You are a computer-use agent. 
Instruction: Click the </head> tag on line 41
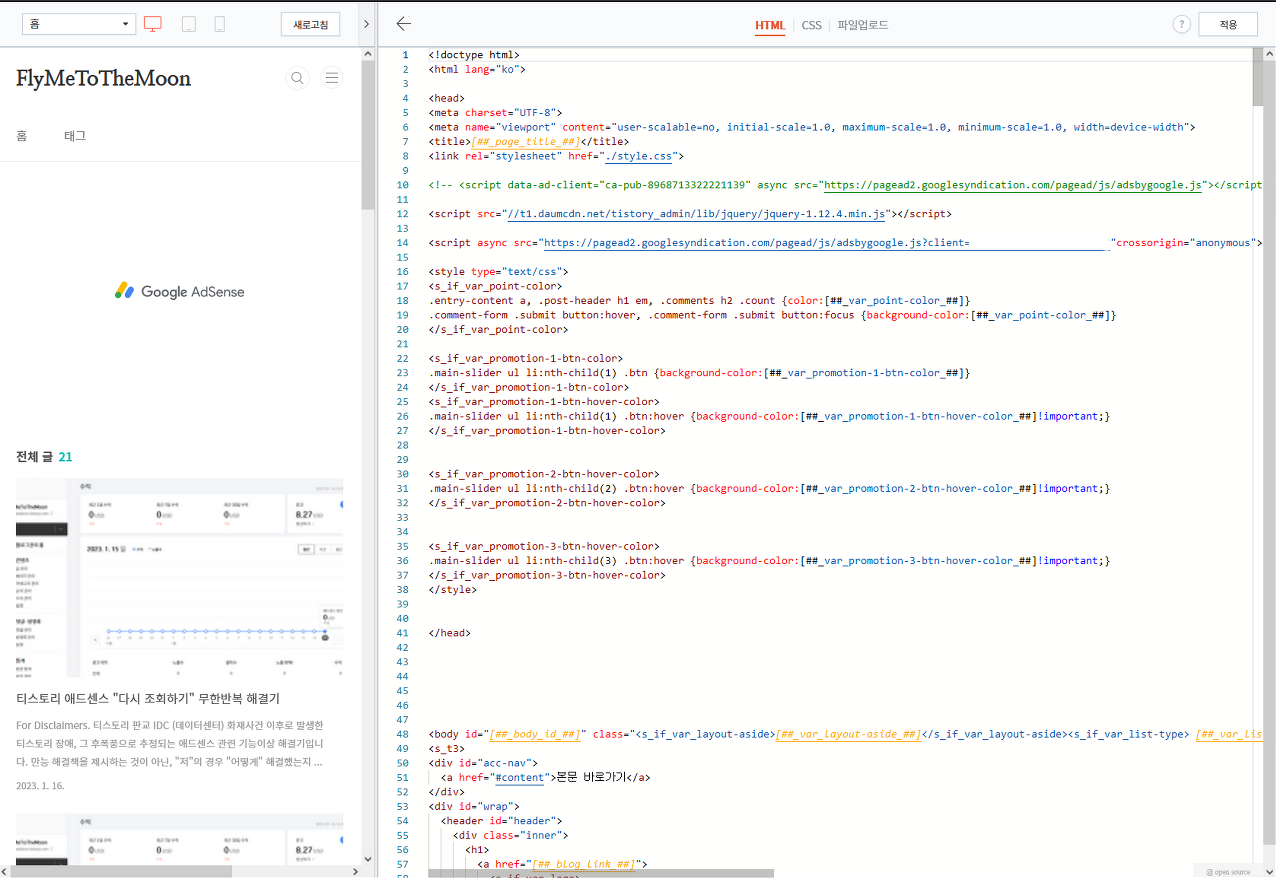coord(450,633)
